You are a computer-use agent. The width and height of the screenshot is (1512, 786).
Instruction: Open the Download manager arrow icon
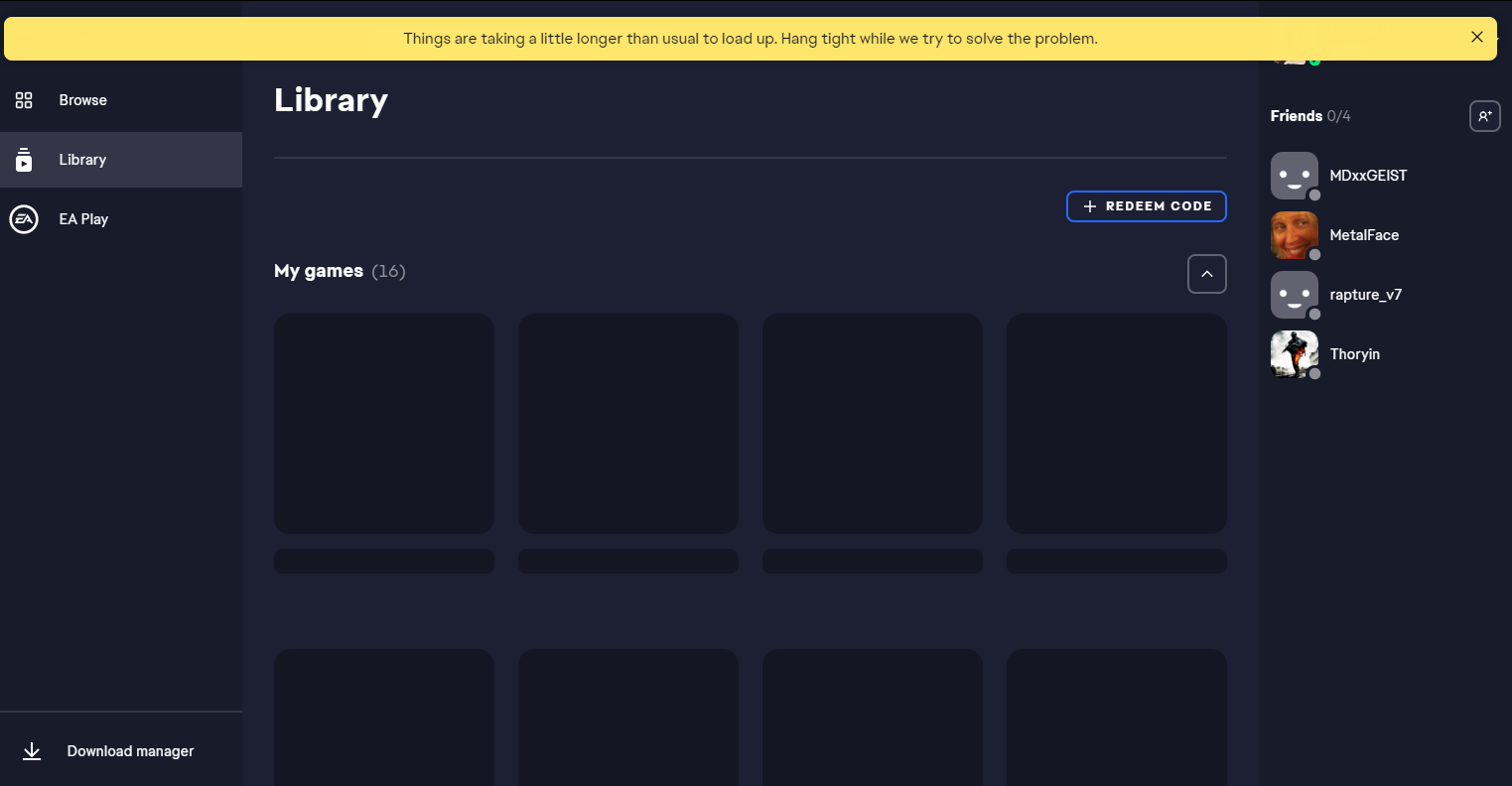[x=32, y=751]
